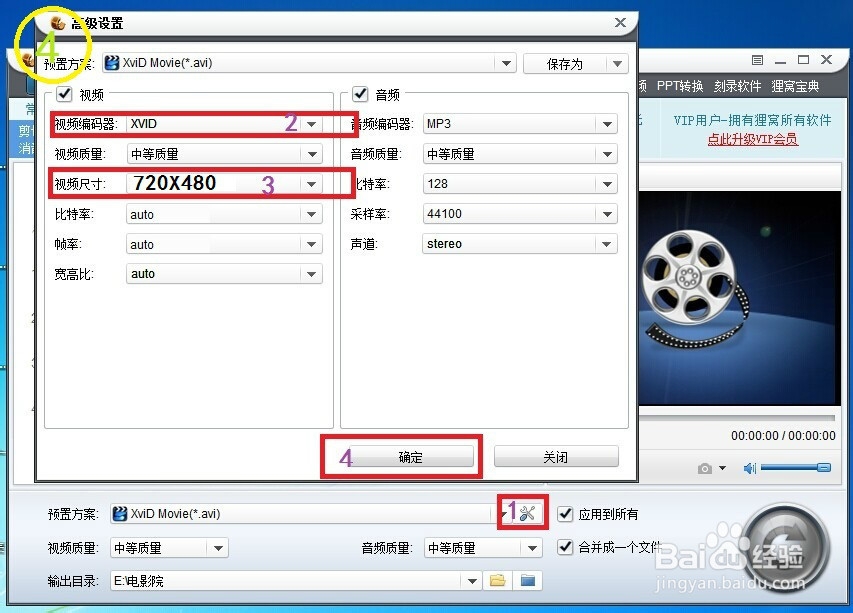Click the 点此升级VIP会员 link
Image resolution: width=853 pixels, height=613 pixels.
coord(752,139)
